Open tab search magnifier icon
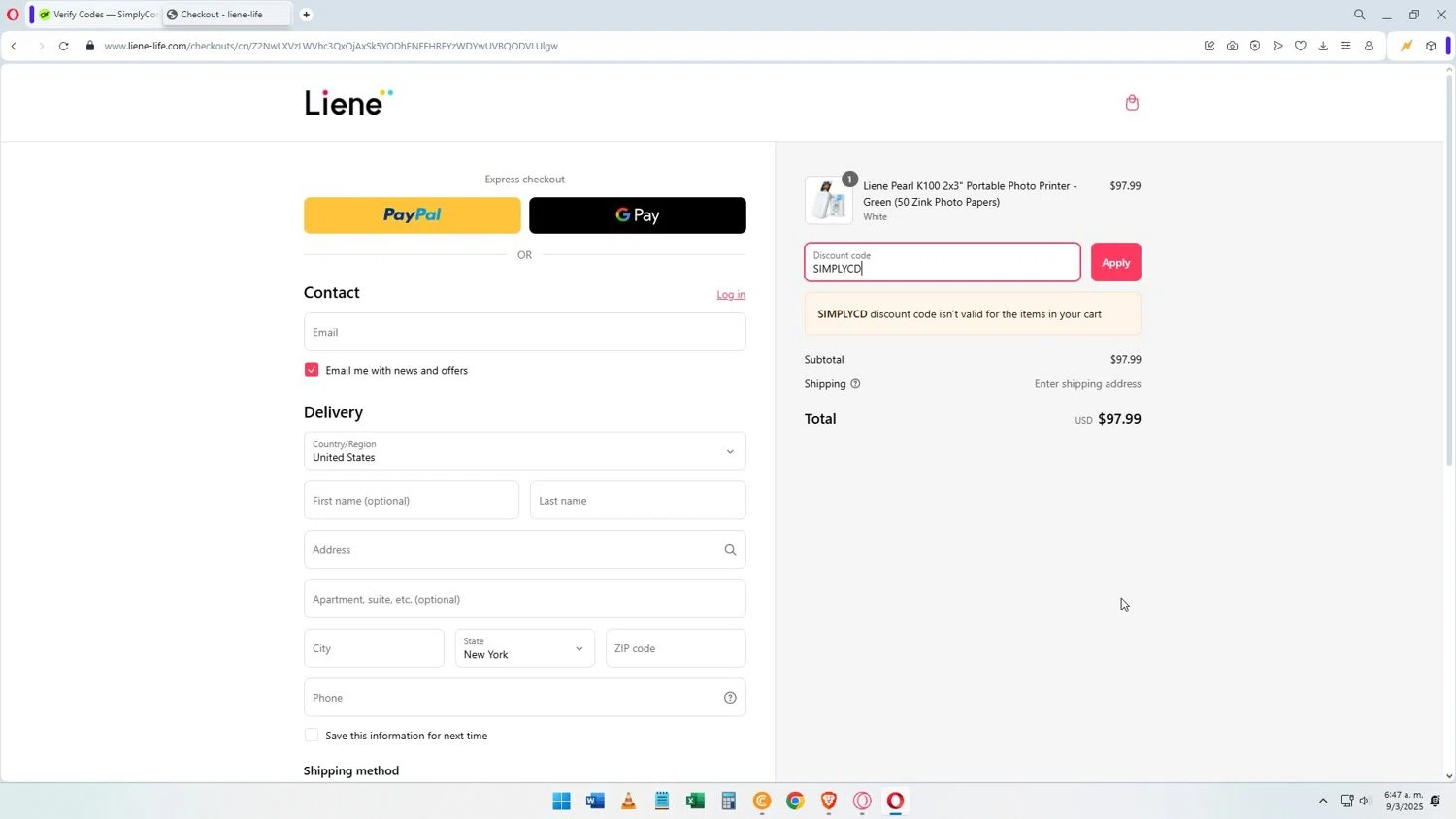 pyautogui.click(x=1359, y=15)
